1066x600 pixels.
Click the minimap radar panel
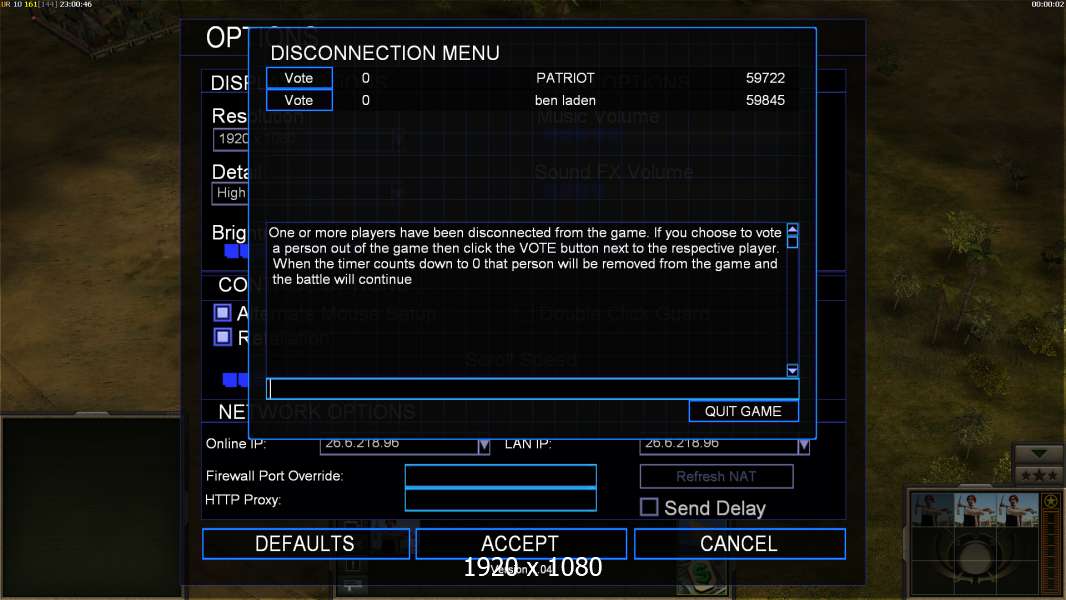click(x=91, y=507)
